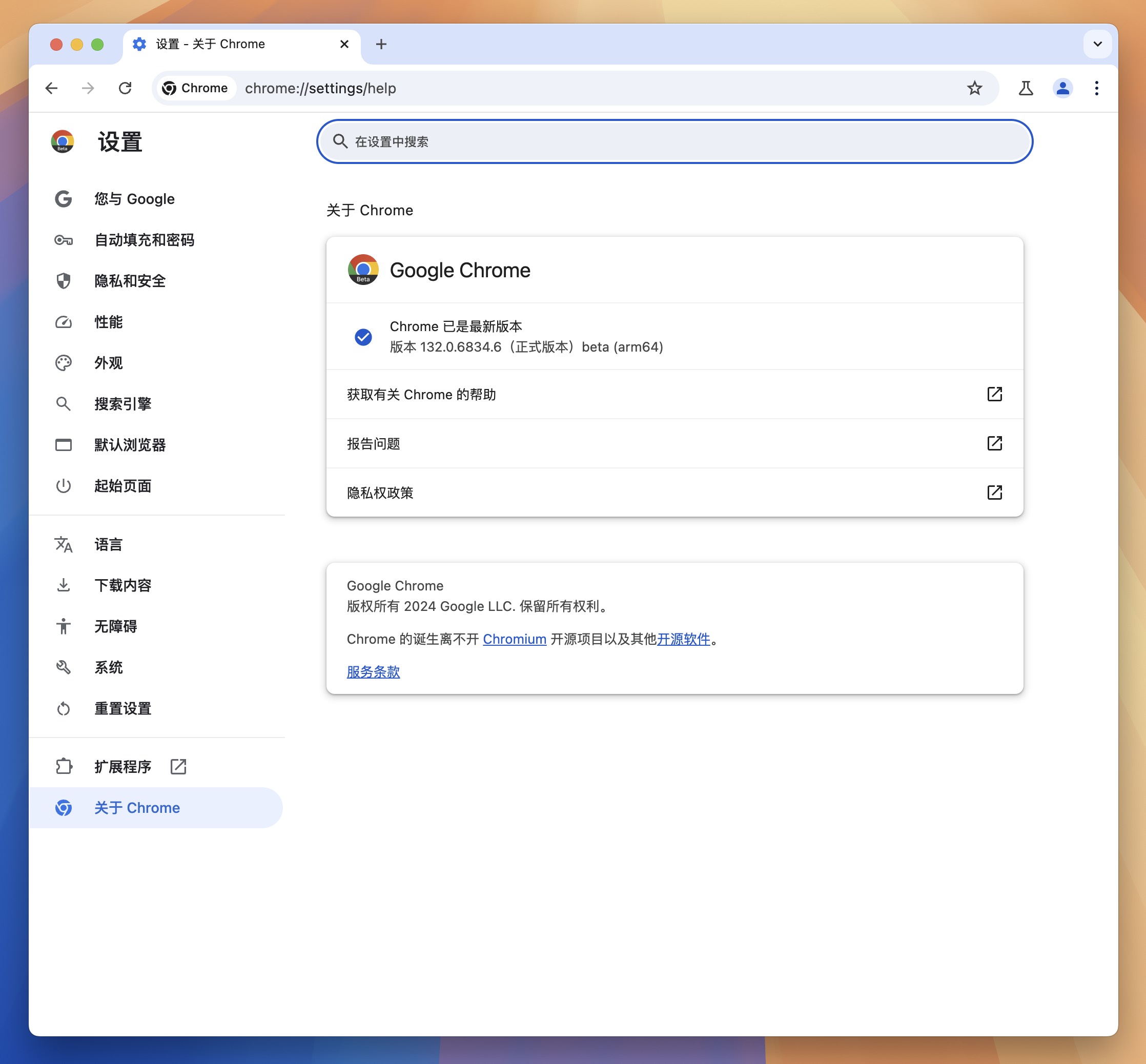Click the 关于 Chrome page heading
The image size is (1146, 1064).
(370, 210)
